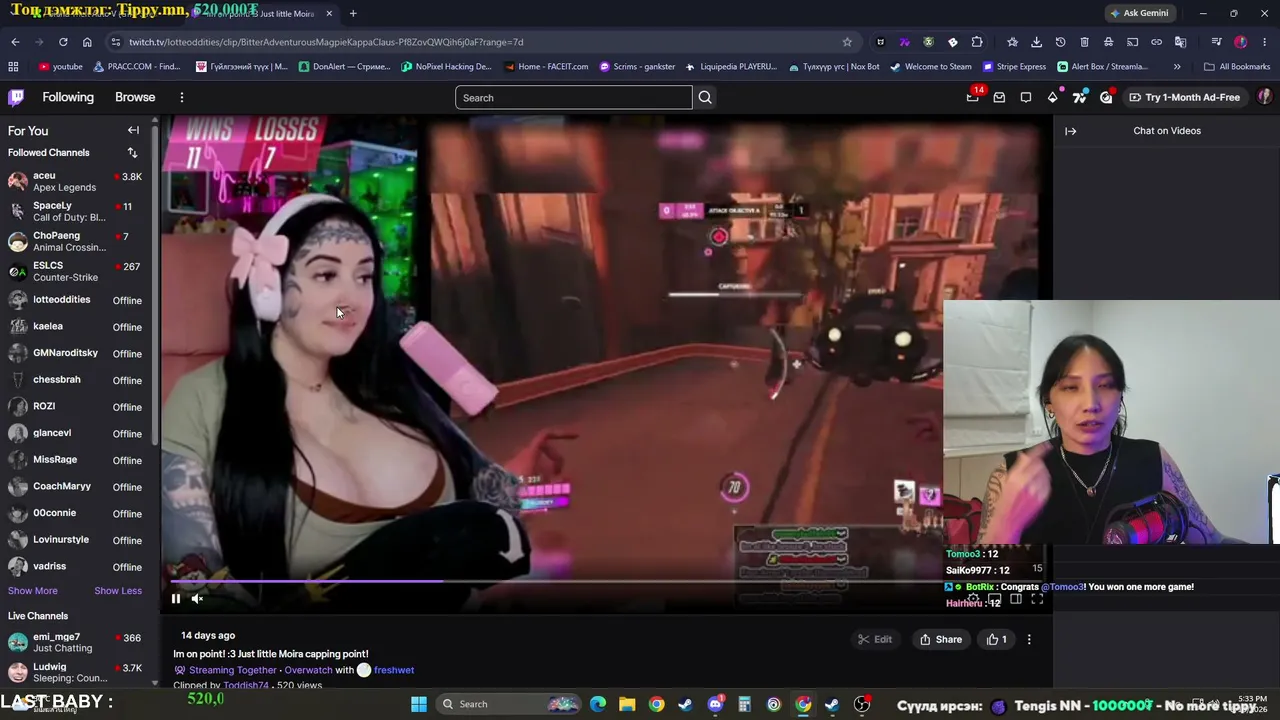Collapse the For You sidebar
The width and height of the screenshot is (1280, 720).
pyautogui.click(x=133, y=130)
